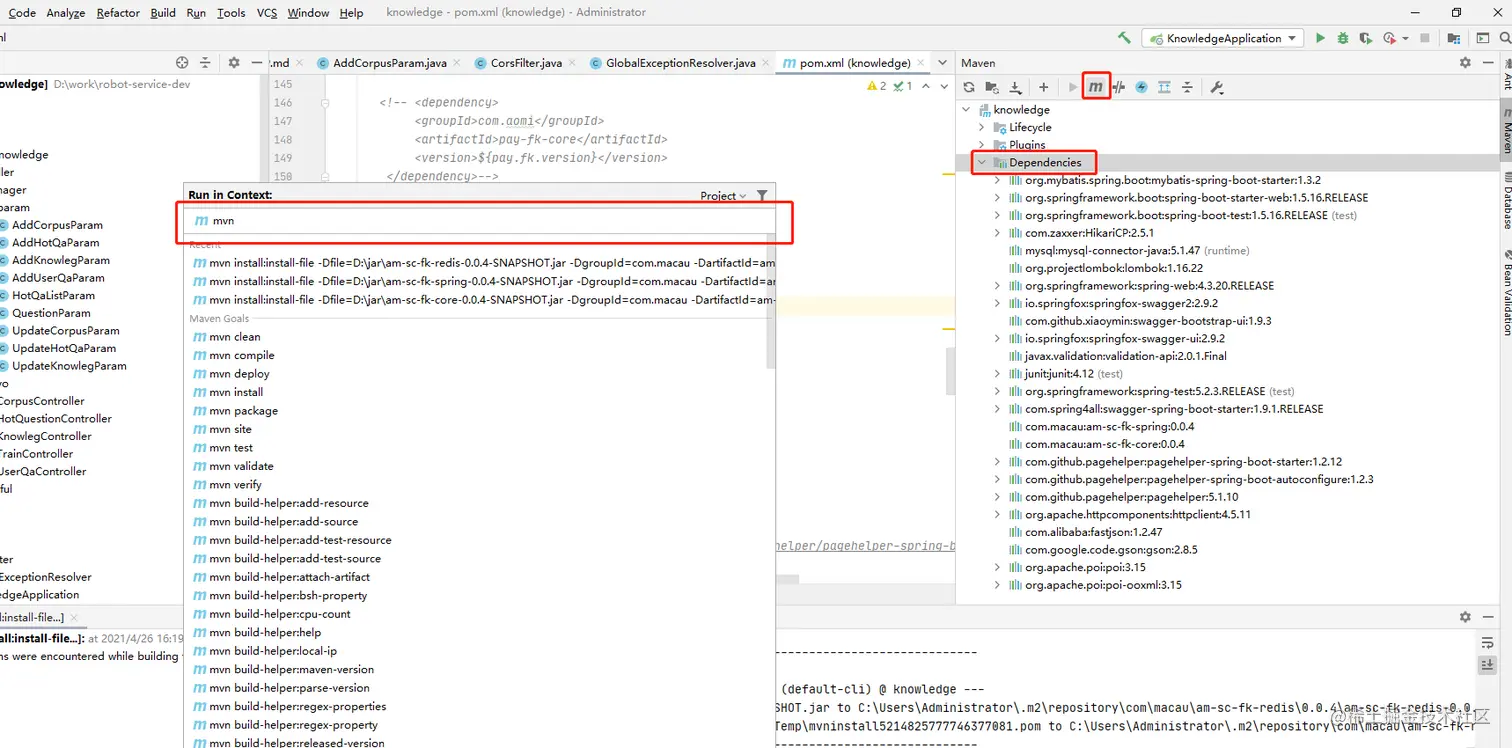
Task: Open the Run tool window gear settings
Action: click(x=1465, y=618)
